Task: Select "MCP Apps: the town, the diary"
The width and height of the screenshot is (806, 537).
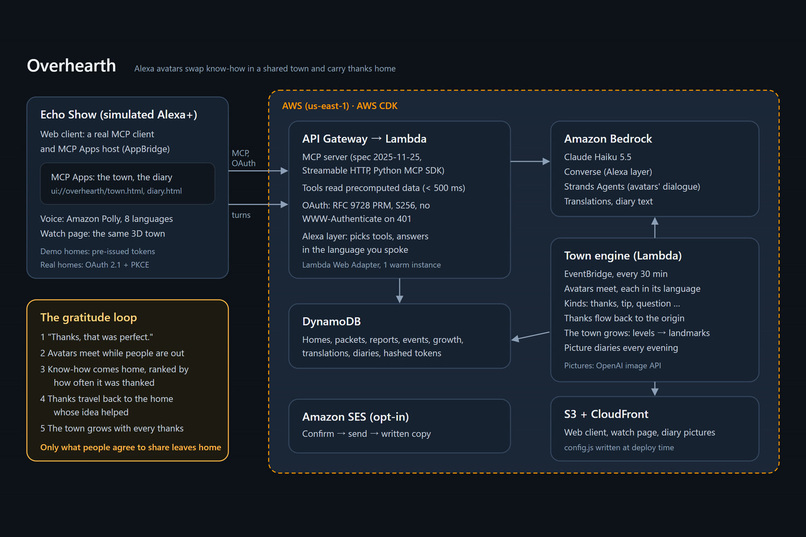Action: [x=112, y=177]
